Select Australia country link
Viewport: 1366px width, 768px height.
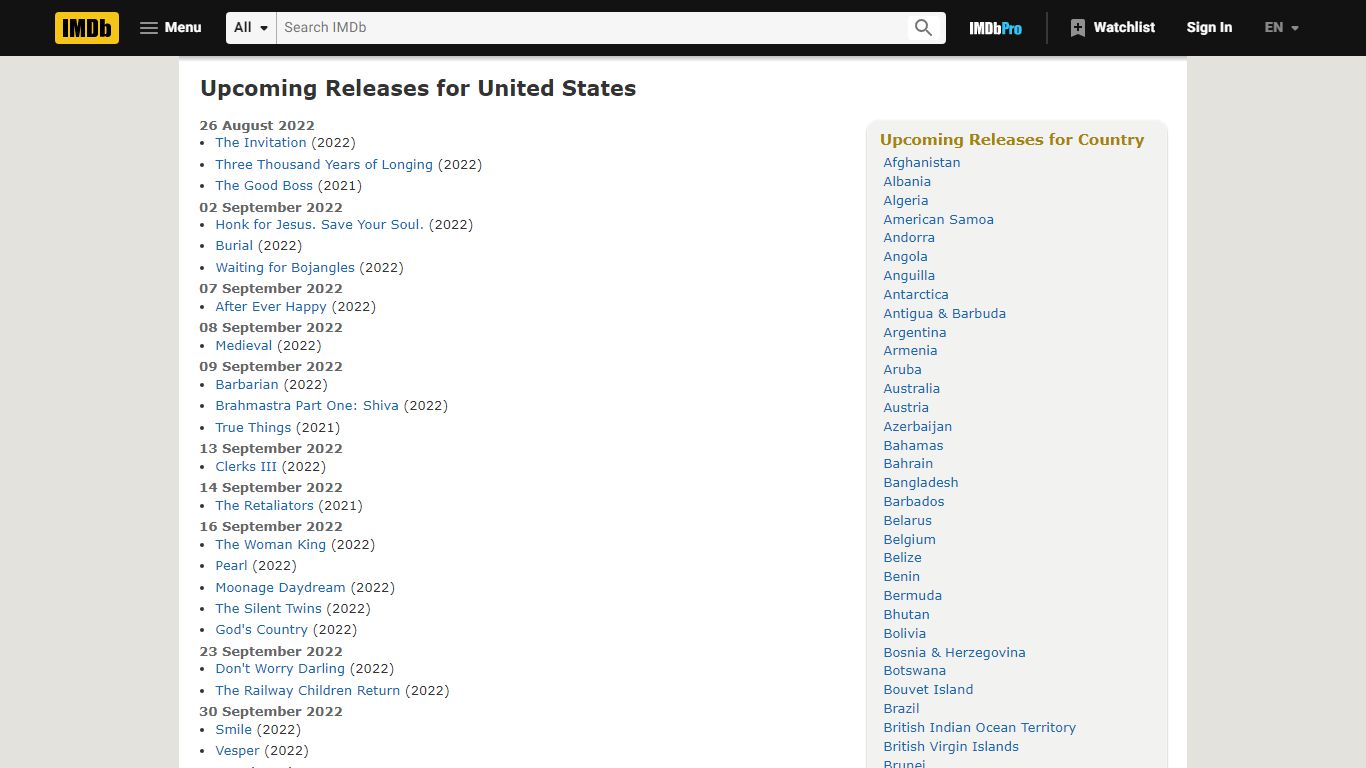(x=911, y=389)
